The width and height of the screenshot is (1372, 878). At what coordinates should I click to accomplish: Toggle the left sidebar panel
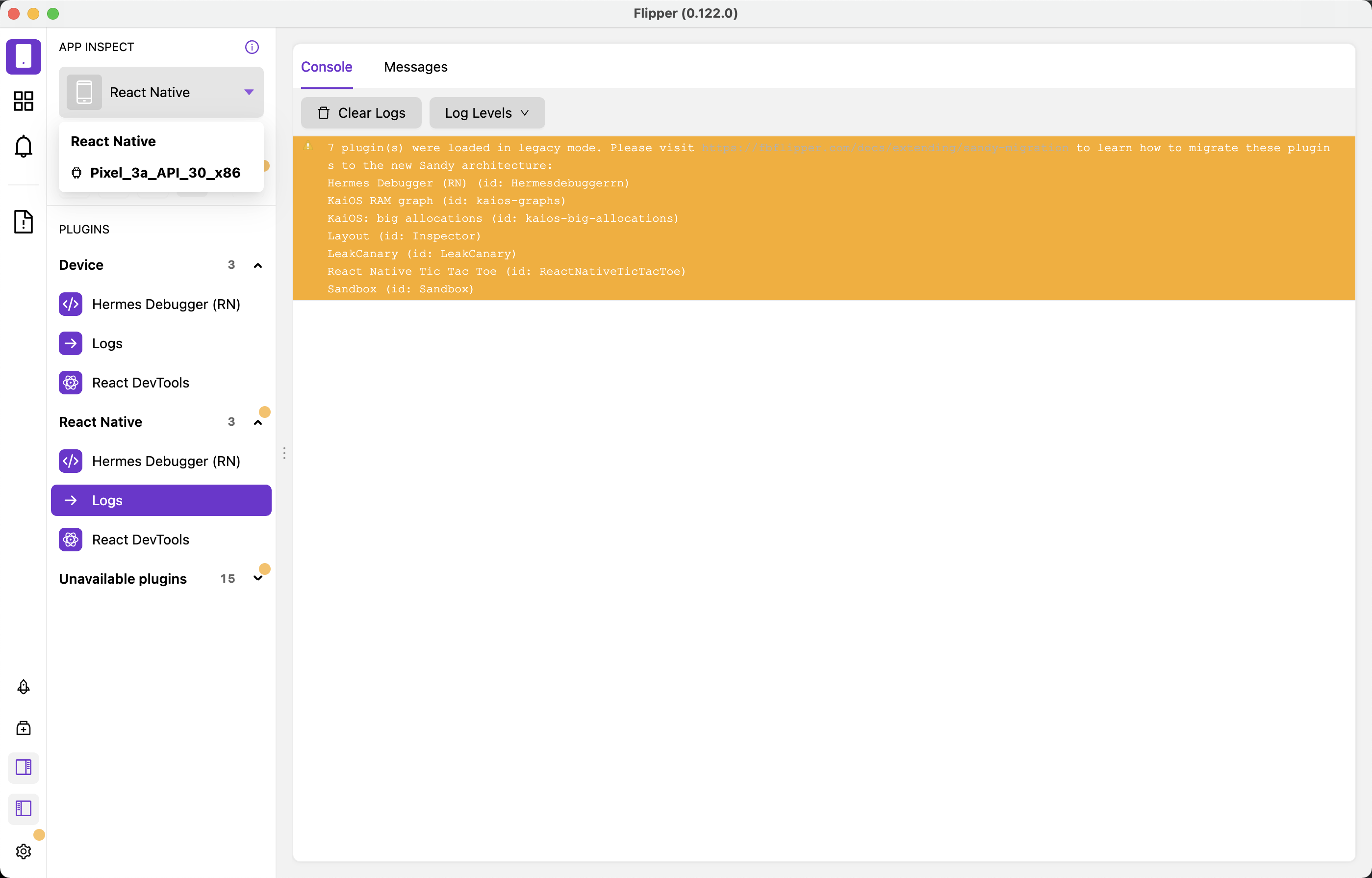(x=24, y=808)
